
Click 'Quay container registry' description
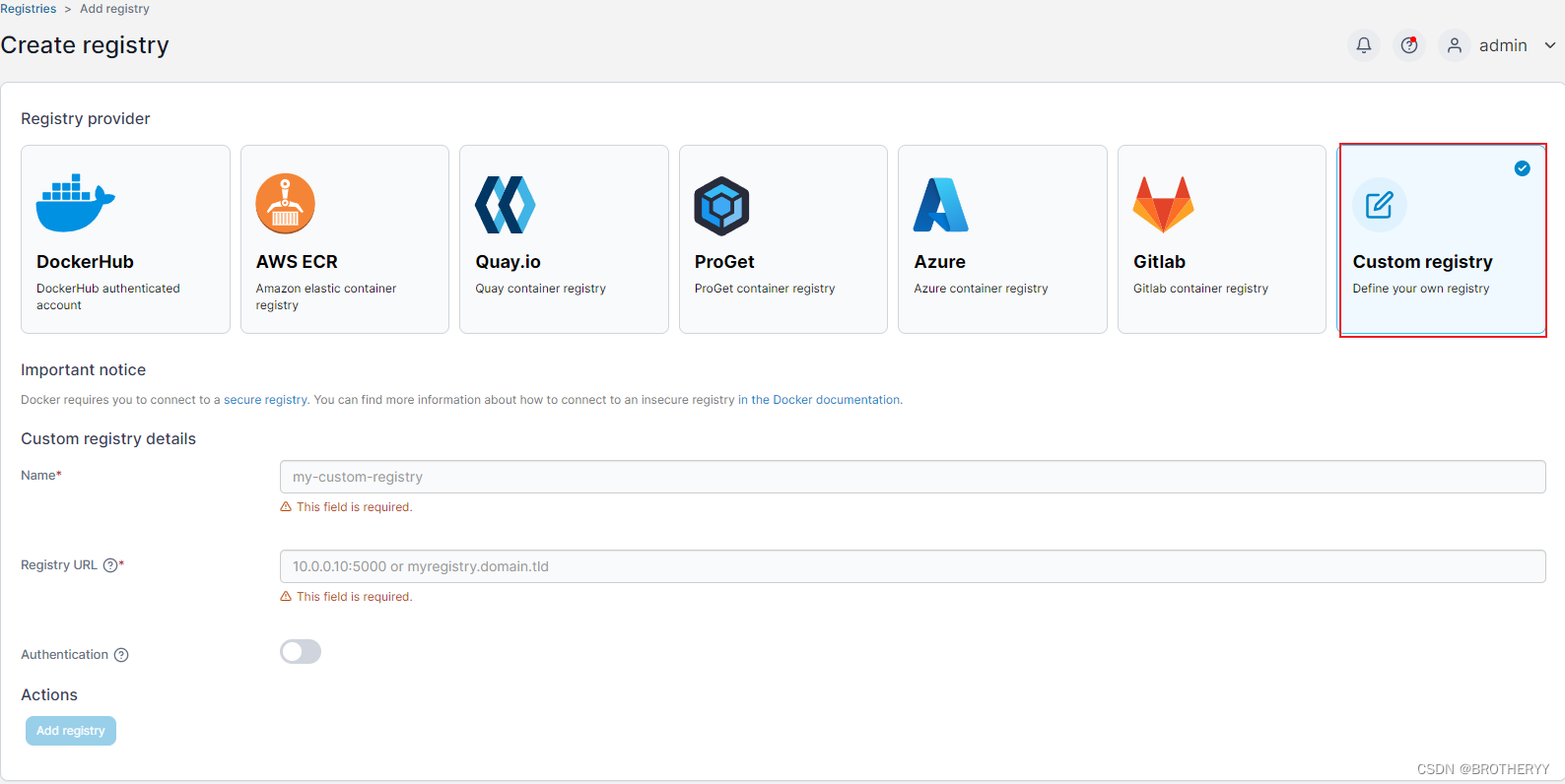point(540,289)
